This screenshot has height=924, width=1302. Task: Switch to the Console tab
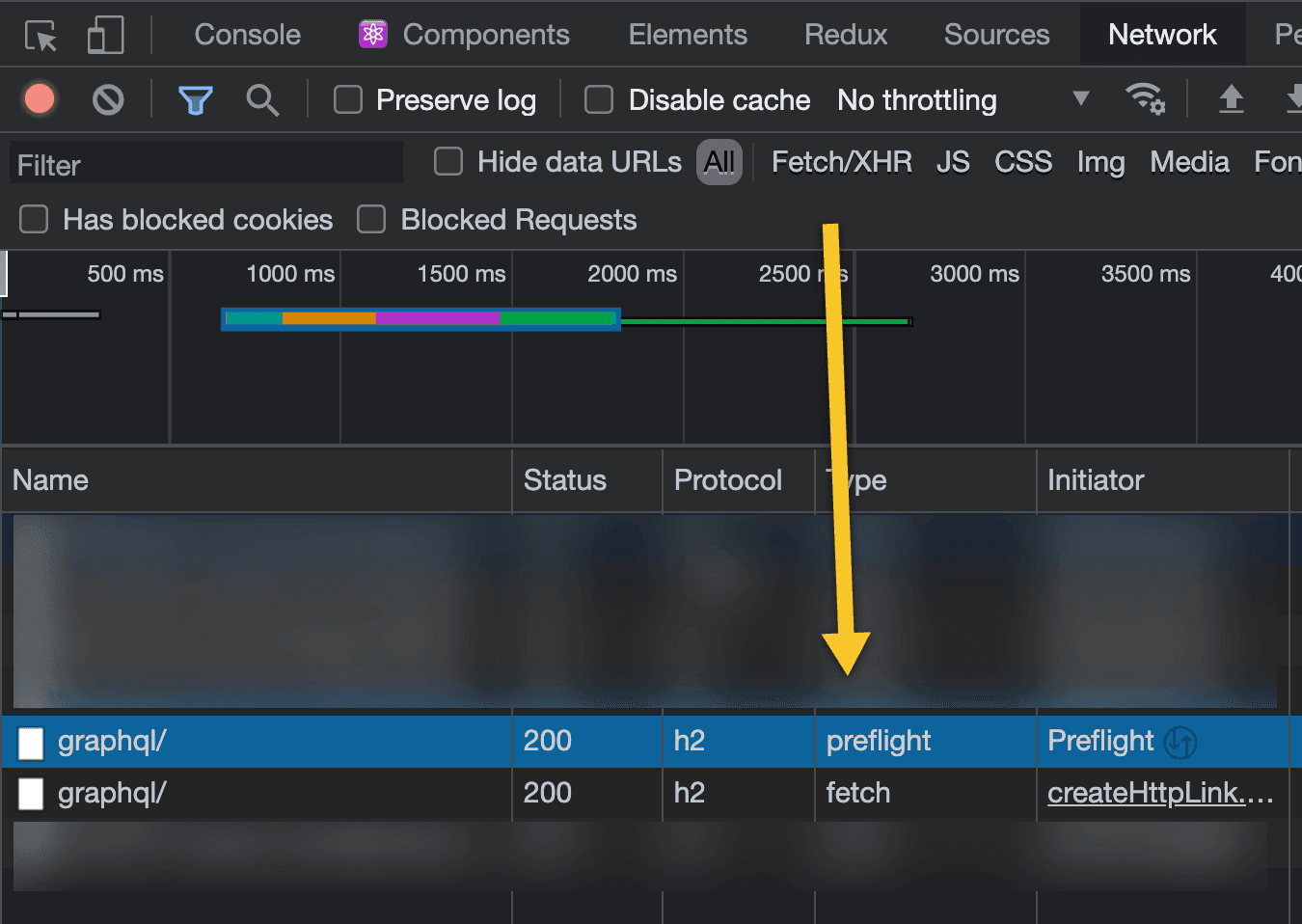pos(248,35)
